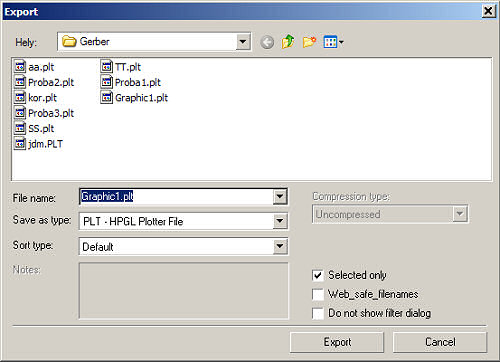Click the SS.plt file icon
500x362 pixels.
[x=20, y=128]
